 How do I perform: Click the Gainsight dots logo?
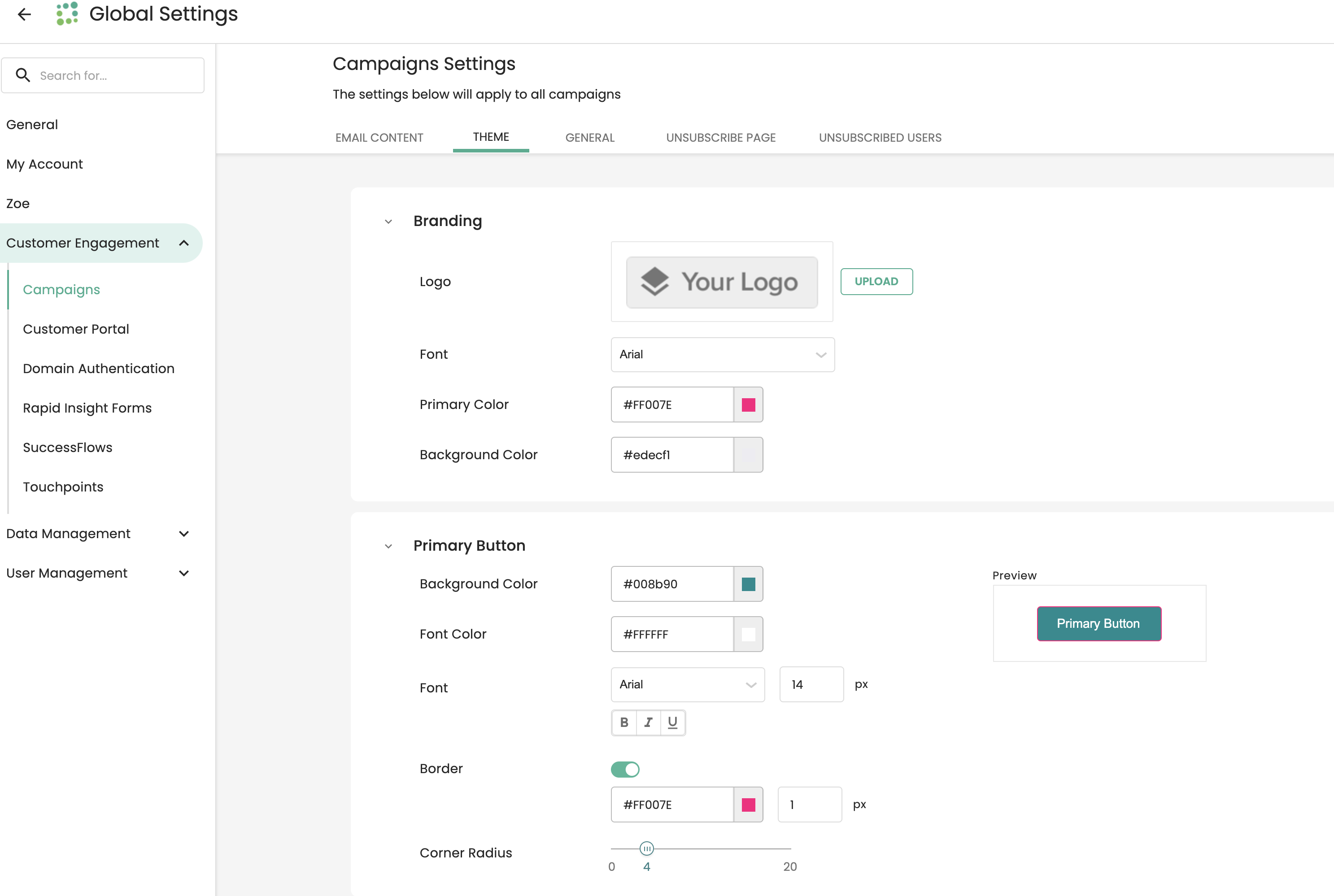coord(67,14)
